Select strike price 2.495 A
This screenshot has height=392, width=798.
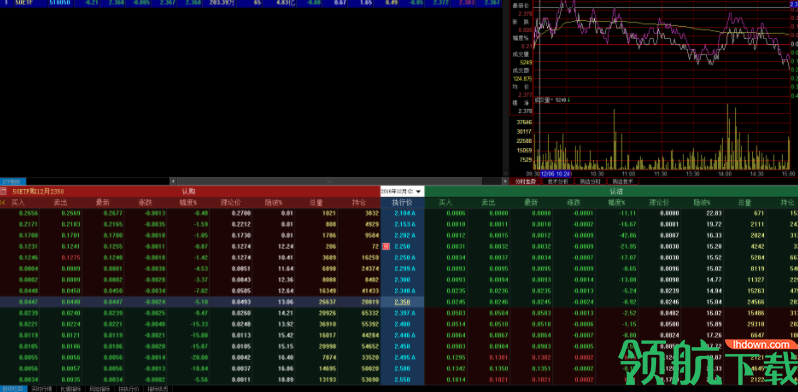click(x=405, y=357)
